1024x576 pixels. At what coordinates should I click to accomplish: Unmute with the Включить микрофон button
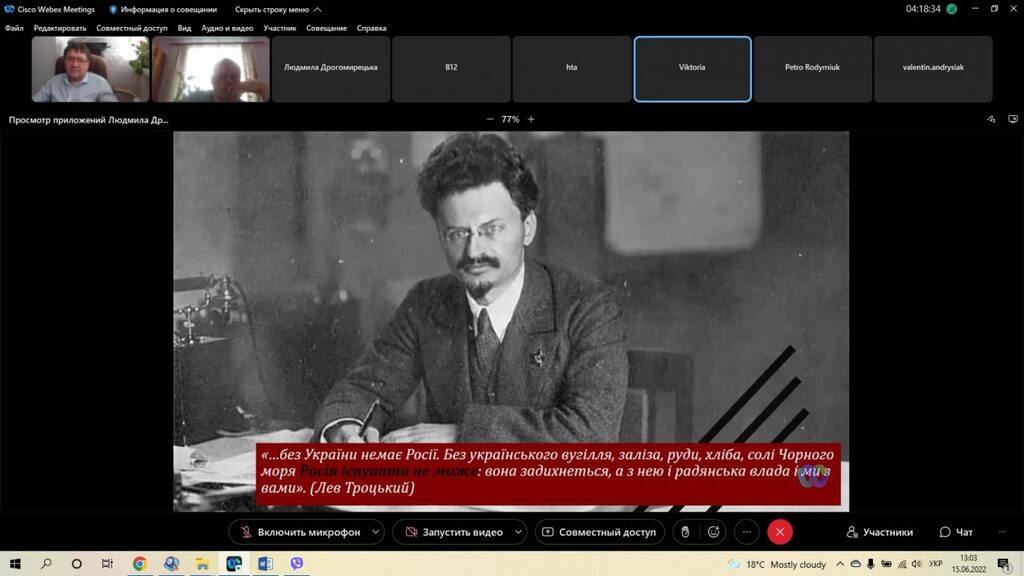pyautogui.click(x=299, y=532)
